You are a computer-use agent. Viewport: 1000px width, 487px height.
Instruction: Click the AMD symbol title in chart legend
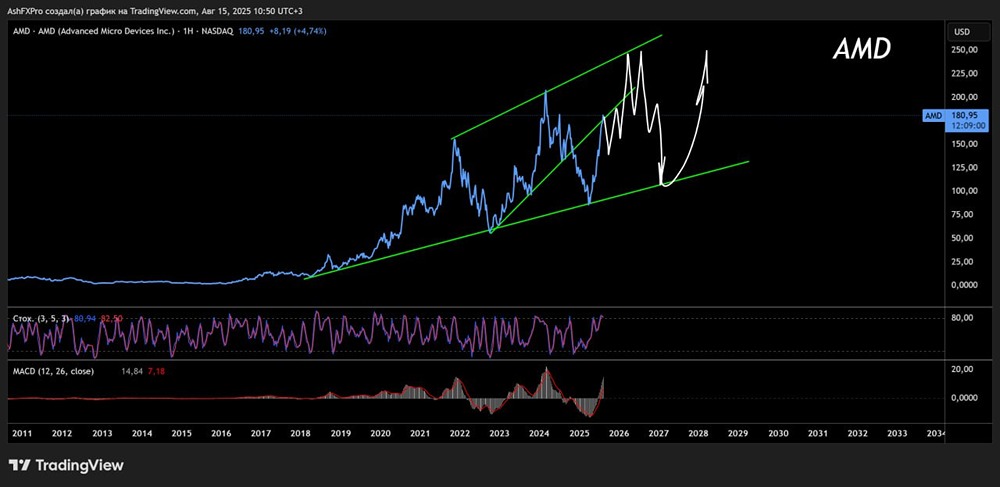124,31
